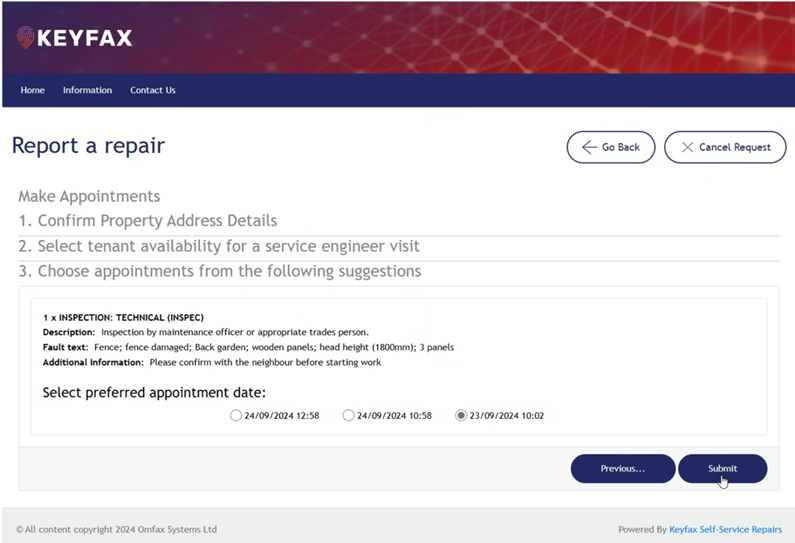Click the Keyfax fingerprint logo icon
This screenshot has width=795, height=543.
25,39
